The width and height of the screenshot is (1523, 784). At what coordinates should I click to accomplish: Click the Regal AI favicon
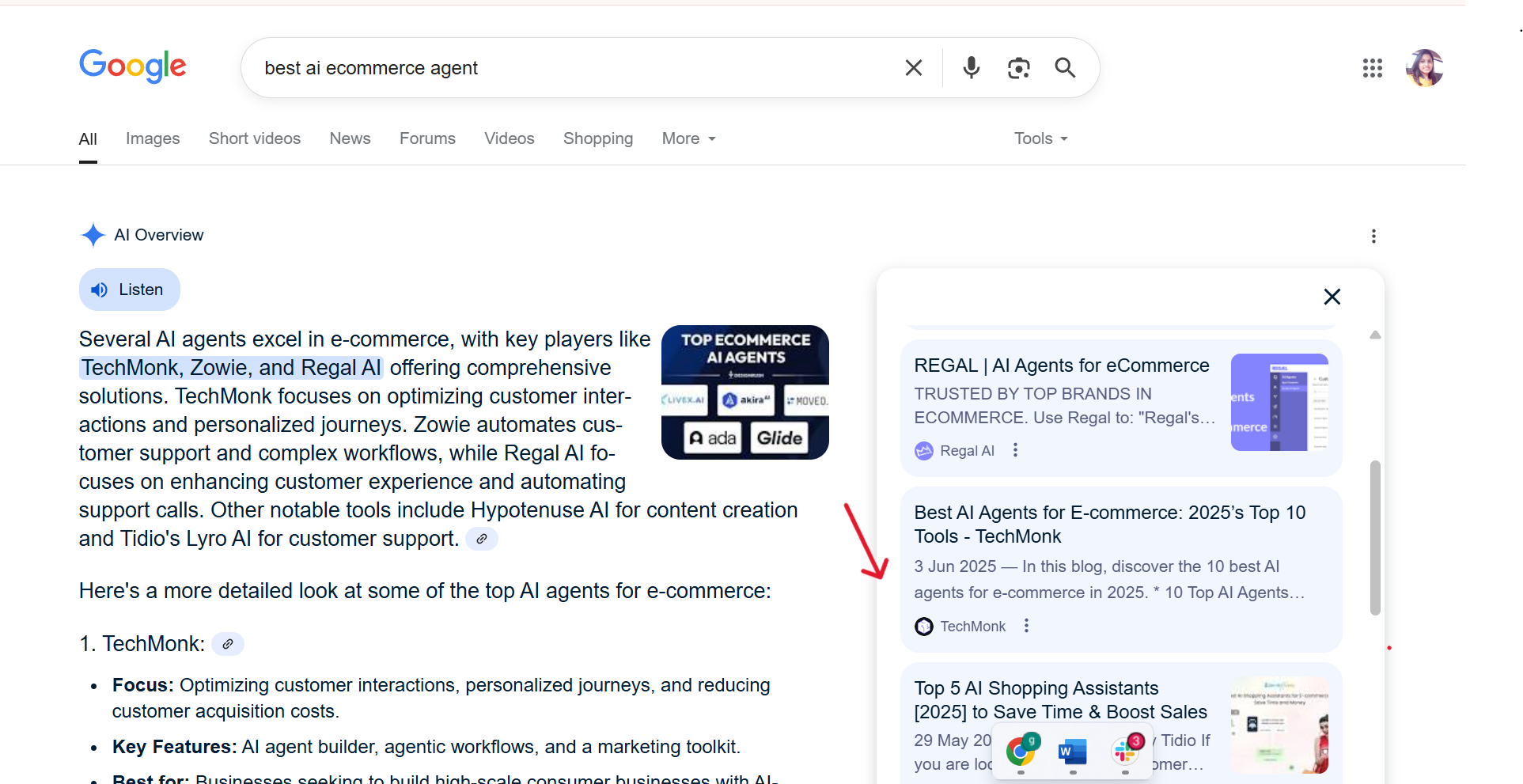point(923,451)
